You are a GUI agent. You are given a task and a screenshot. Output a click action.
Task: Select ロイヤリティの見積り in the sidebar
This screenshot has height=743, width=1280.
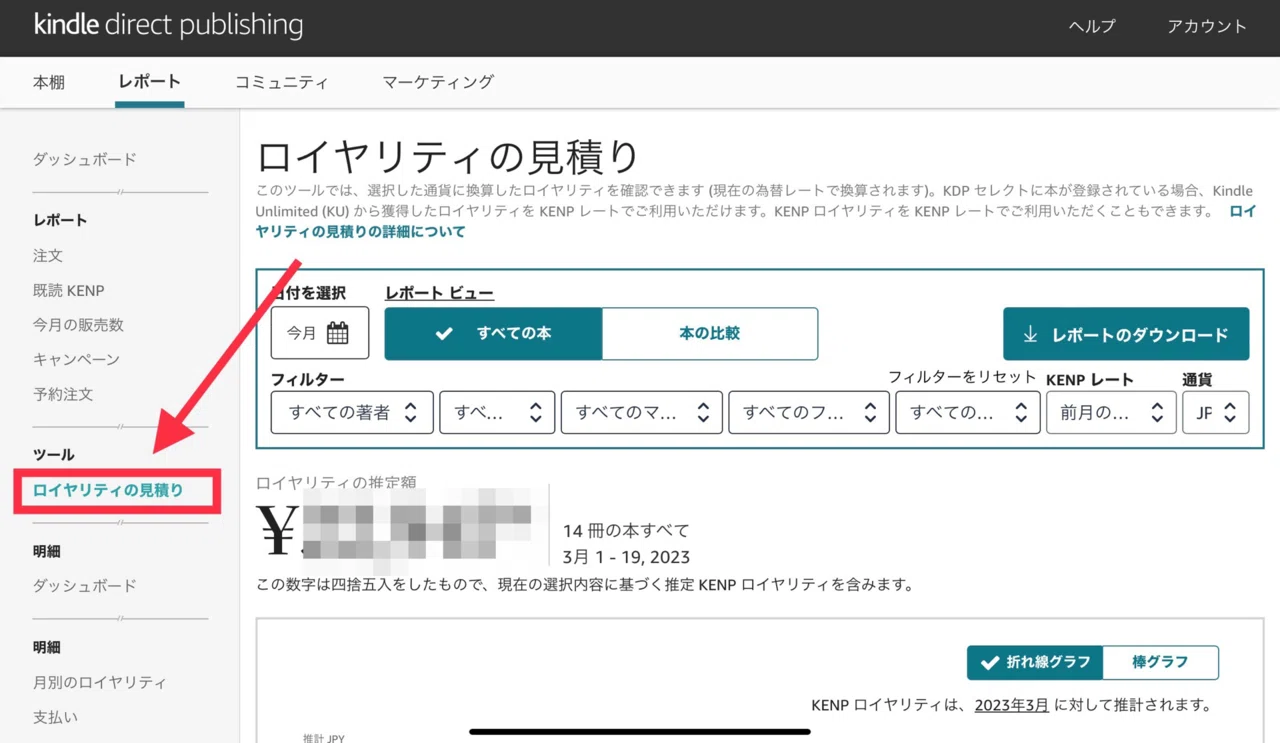click(108, 490)
